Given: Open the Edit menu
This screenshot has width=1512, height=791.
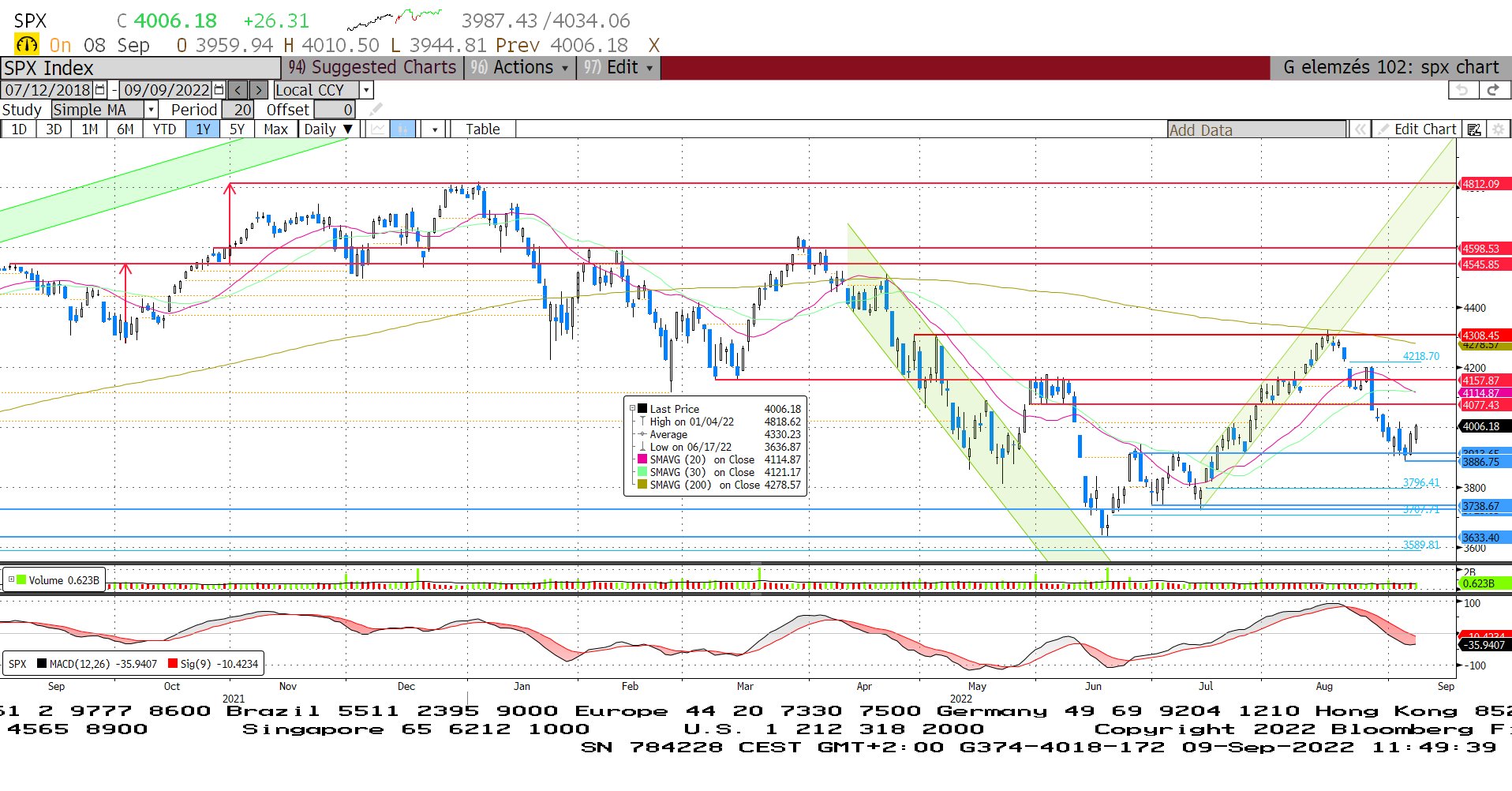Looking at the screenshot, I should [x=618, y=68].
